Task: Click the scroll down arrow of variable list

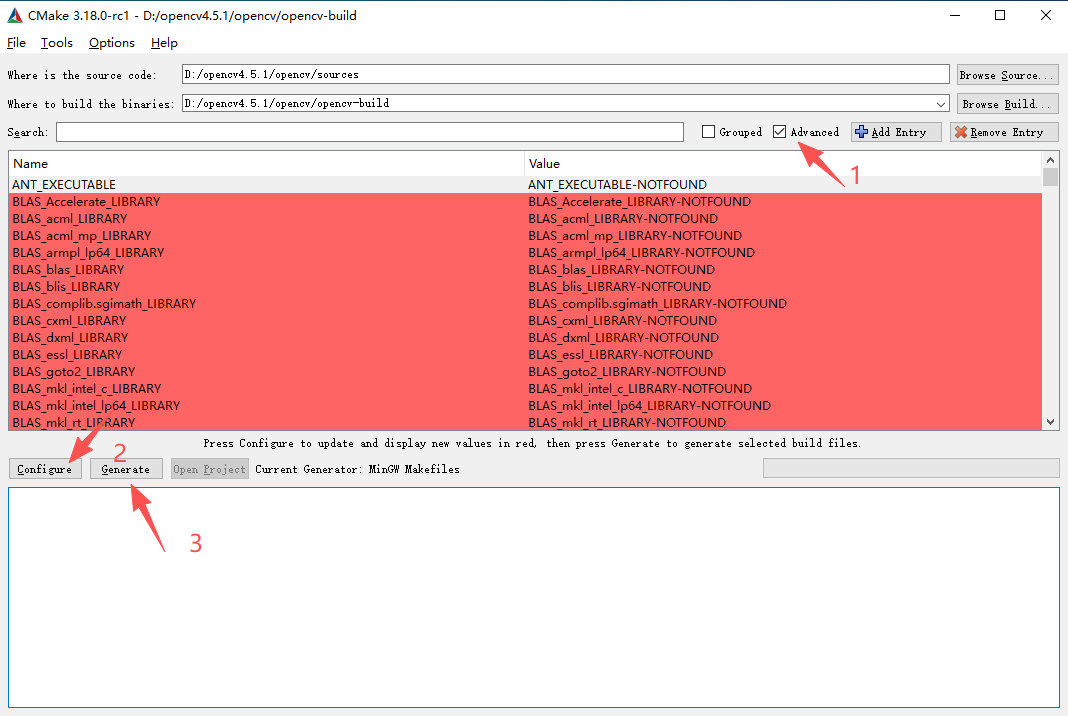Action: [1050, 422]
